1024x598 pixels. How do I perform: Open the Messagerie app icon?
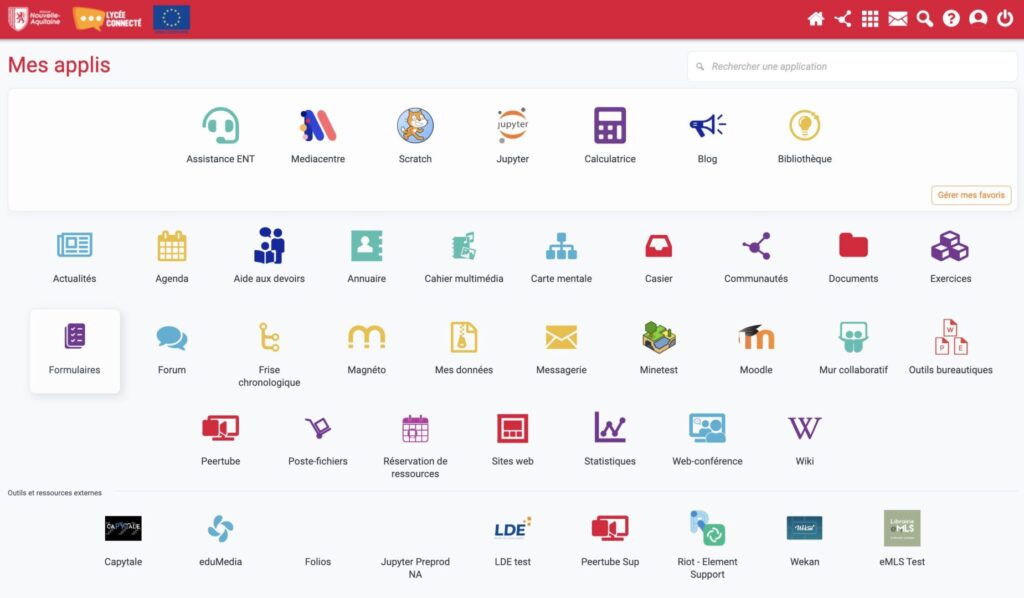coord(561,338)
